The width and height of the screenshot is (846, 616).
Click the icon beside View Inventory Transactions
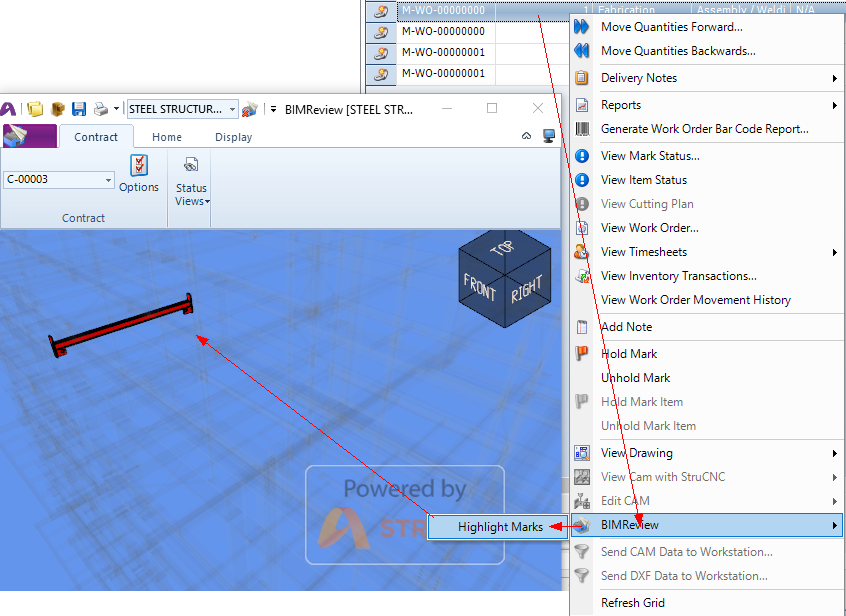582,276
